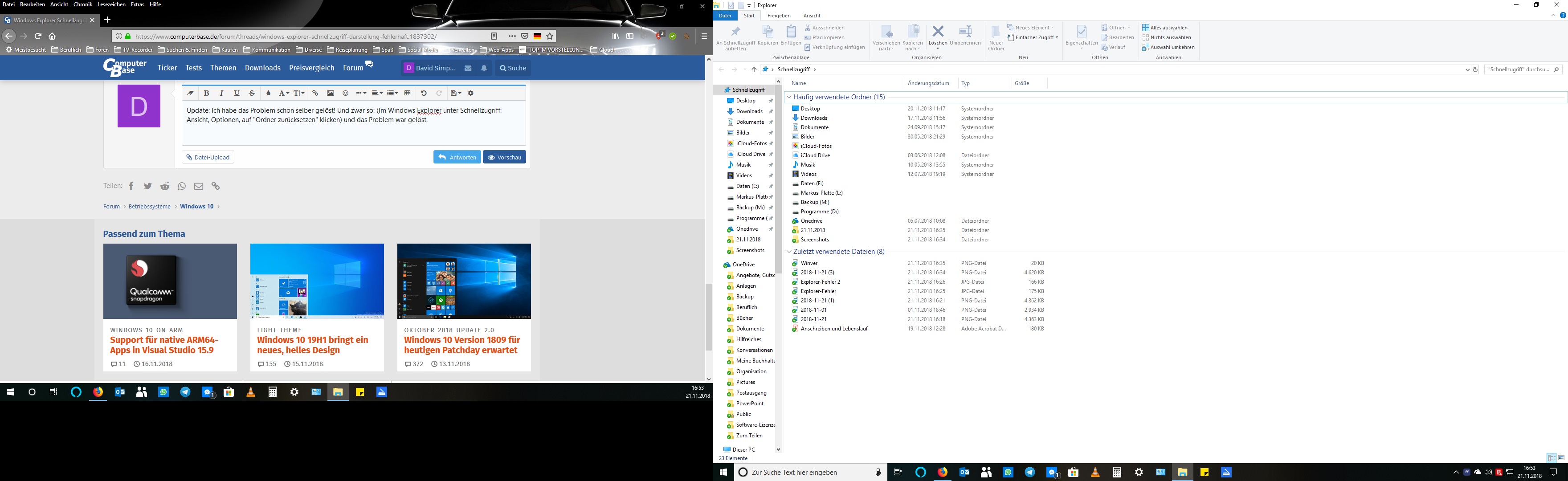This screenshot has height=481, width=1568.
Task: Toggle italic text formatting
Action: point(221,93)
